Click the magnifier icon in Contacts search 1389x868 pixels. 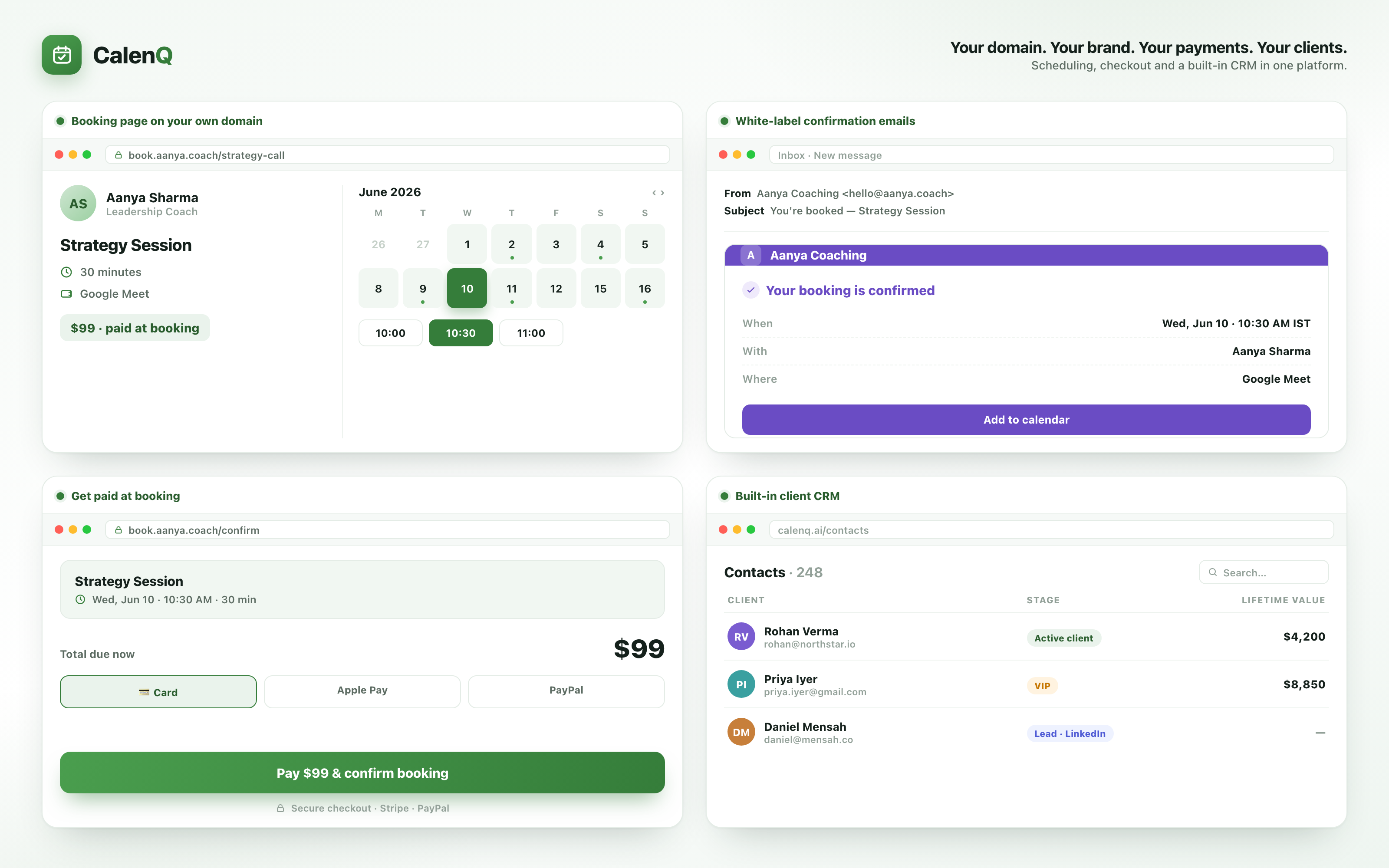pos(1213,572)
